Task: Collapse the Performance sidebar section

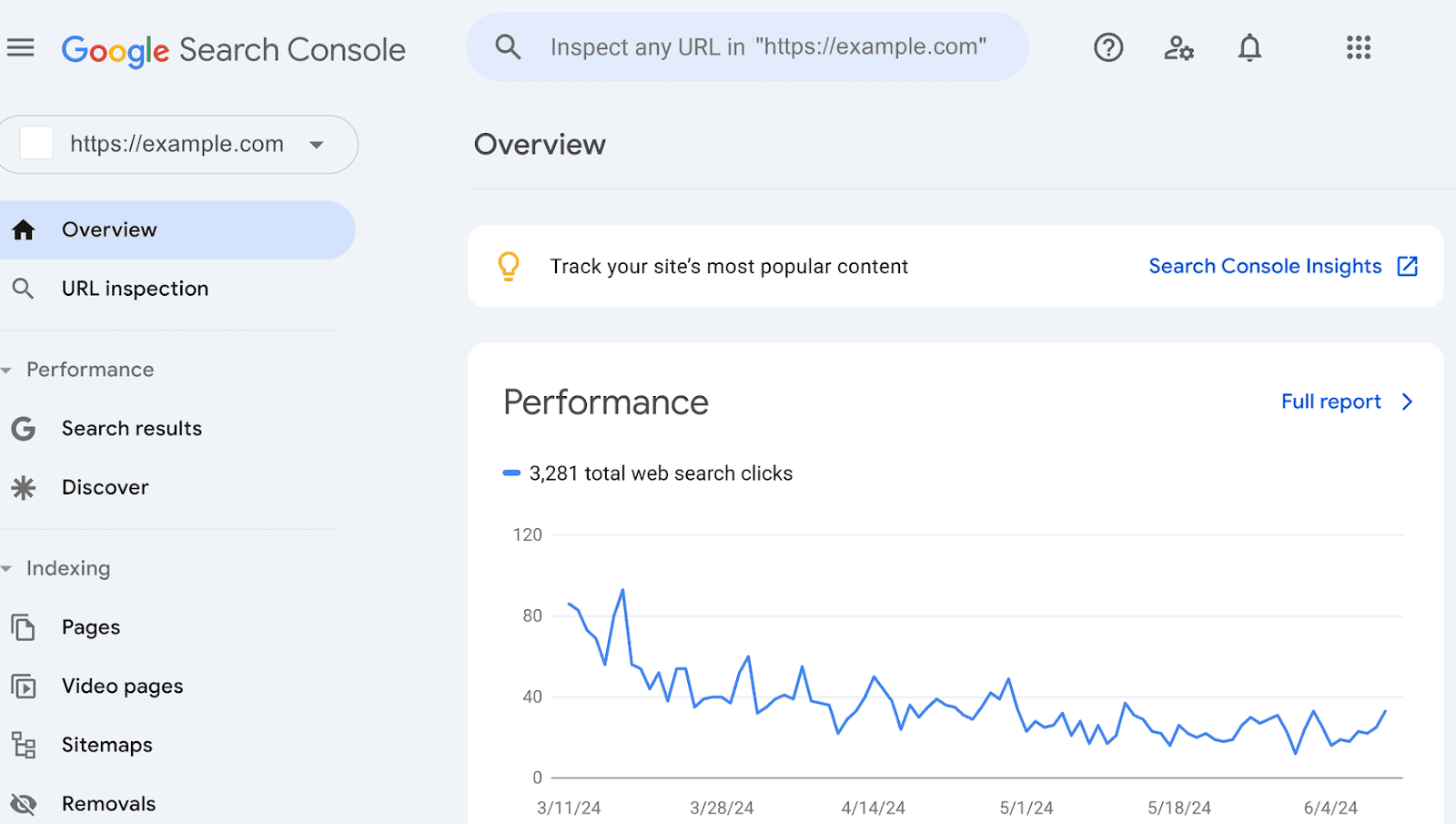Action: point(7,371)
